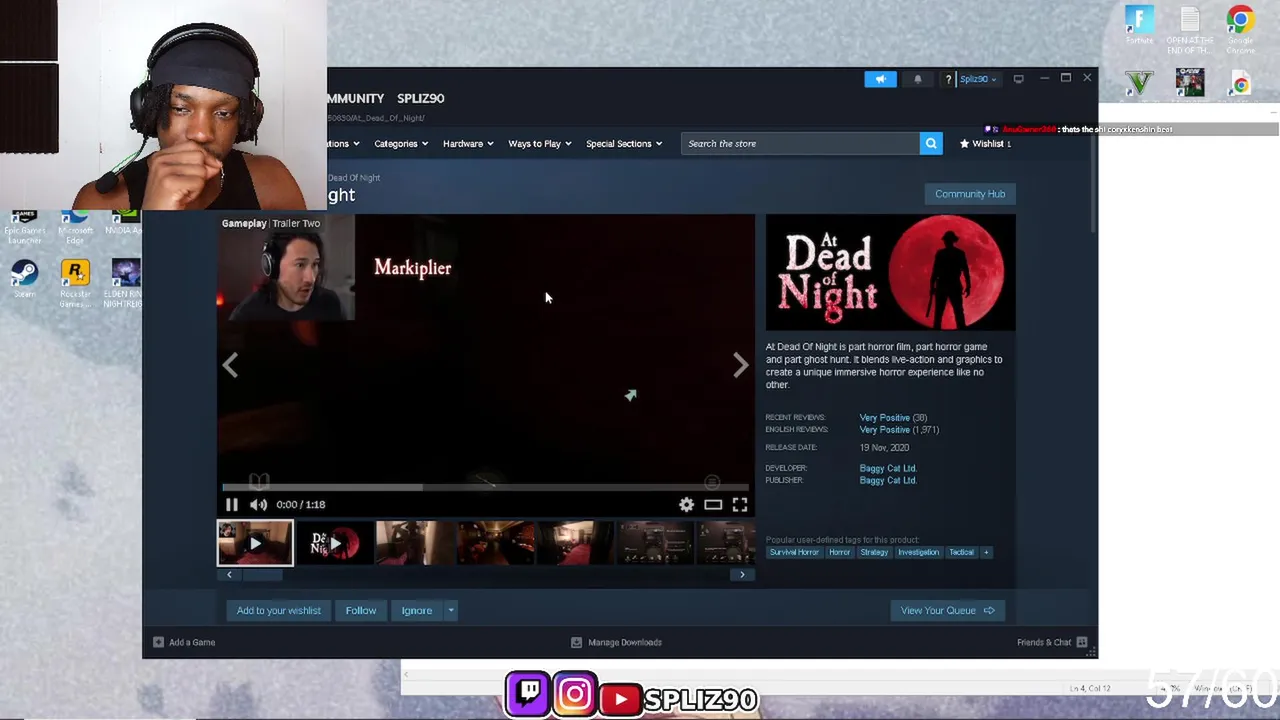Pause the Gameplay trailer video
This screenshot has height=720, width=1280.
tap(231, 505)
